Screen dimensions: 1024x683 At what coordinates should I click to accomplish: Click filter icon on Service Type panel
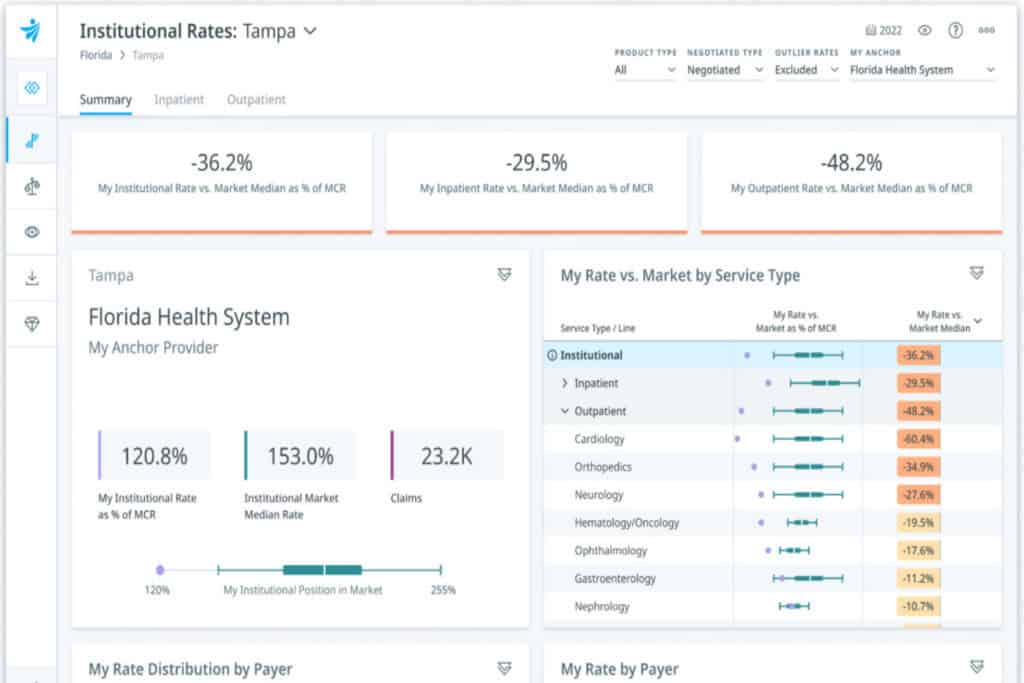976,273
